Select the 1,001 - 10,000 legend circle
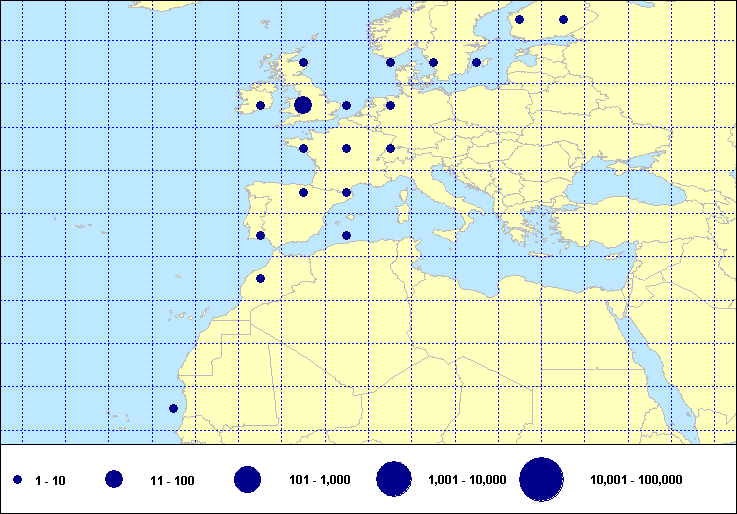The image size is (737, 514). (394, 480)
